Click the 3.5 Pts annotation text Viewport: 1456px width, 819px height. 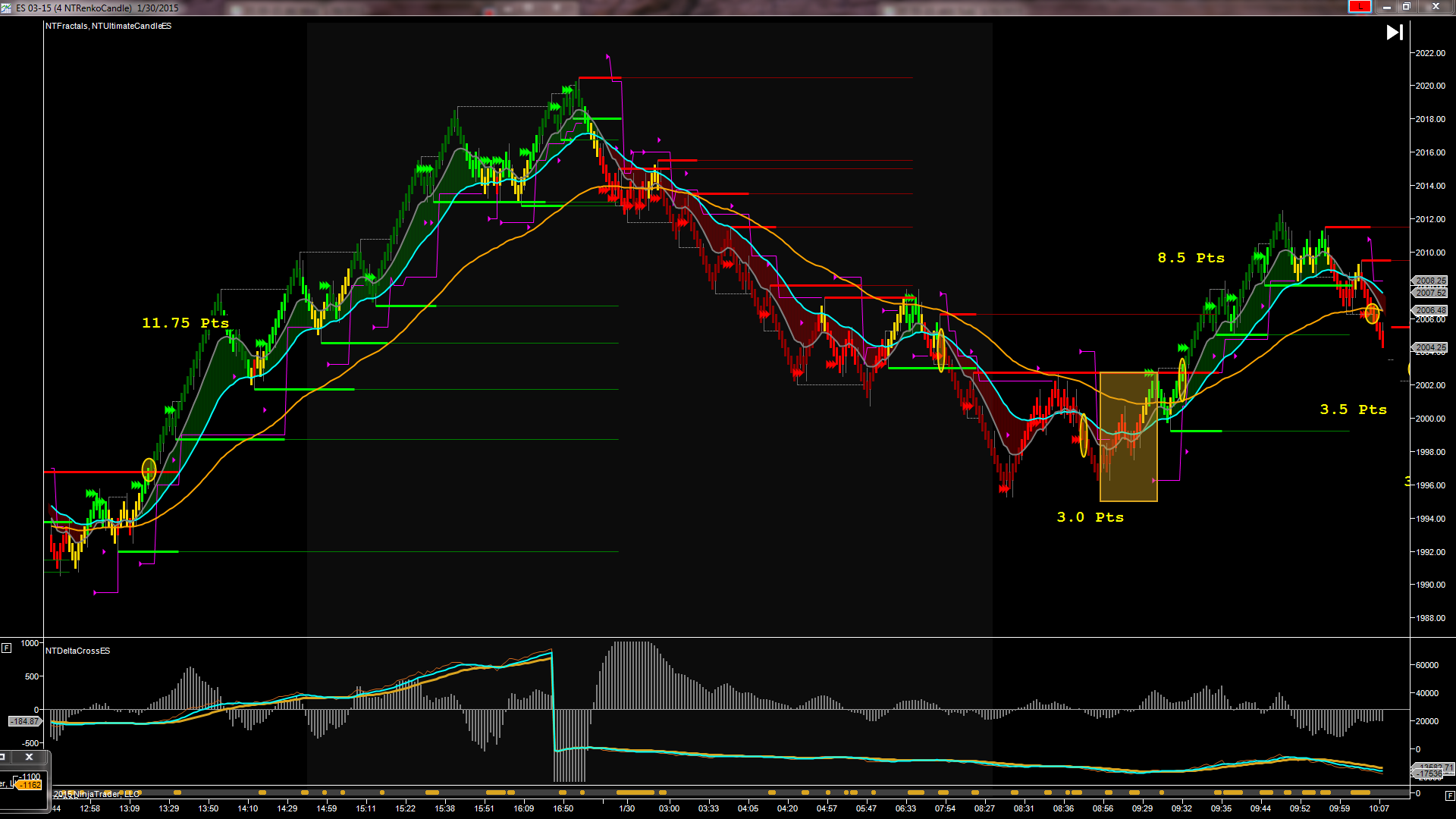pyautogui.click(x=1354, y=409)
